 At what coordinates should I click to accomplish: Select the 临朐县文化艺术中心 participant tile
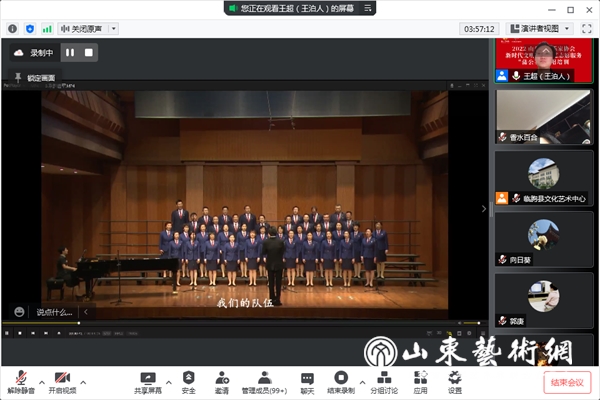[x=543, y=178]
